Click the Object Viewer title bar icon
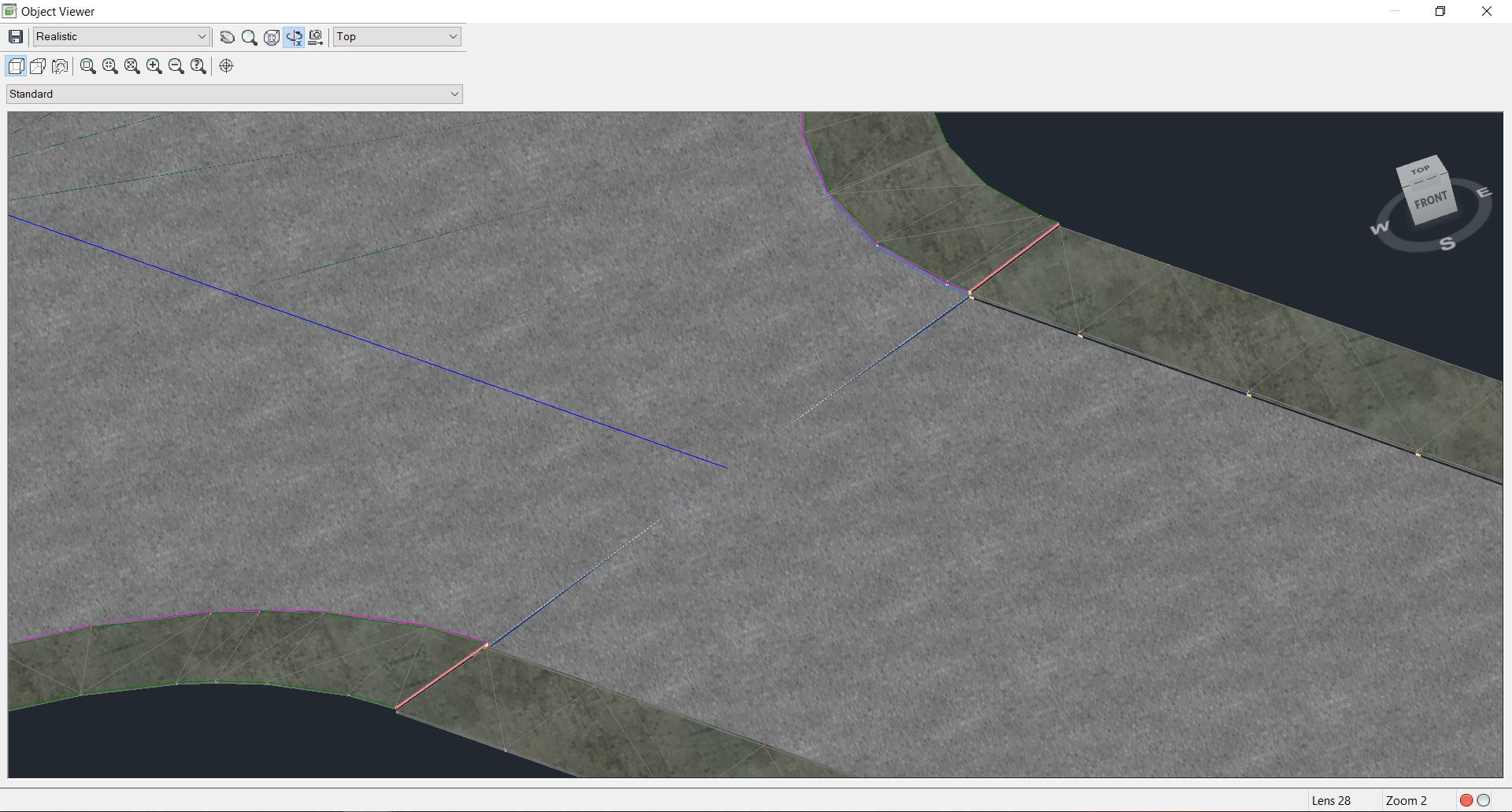 pos(9,11)
